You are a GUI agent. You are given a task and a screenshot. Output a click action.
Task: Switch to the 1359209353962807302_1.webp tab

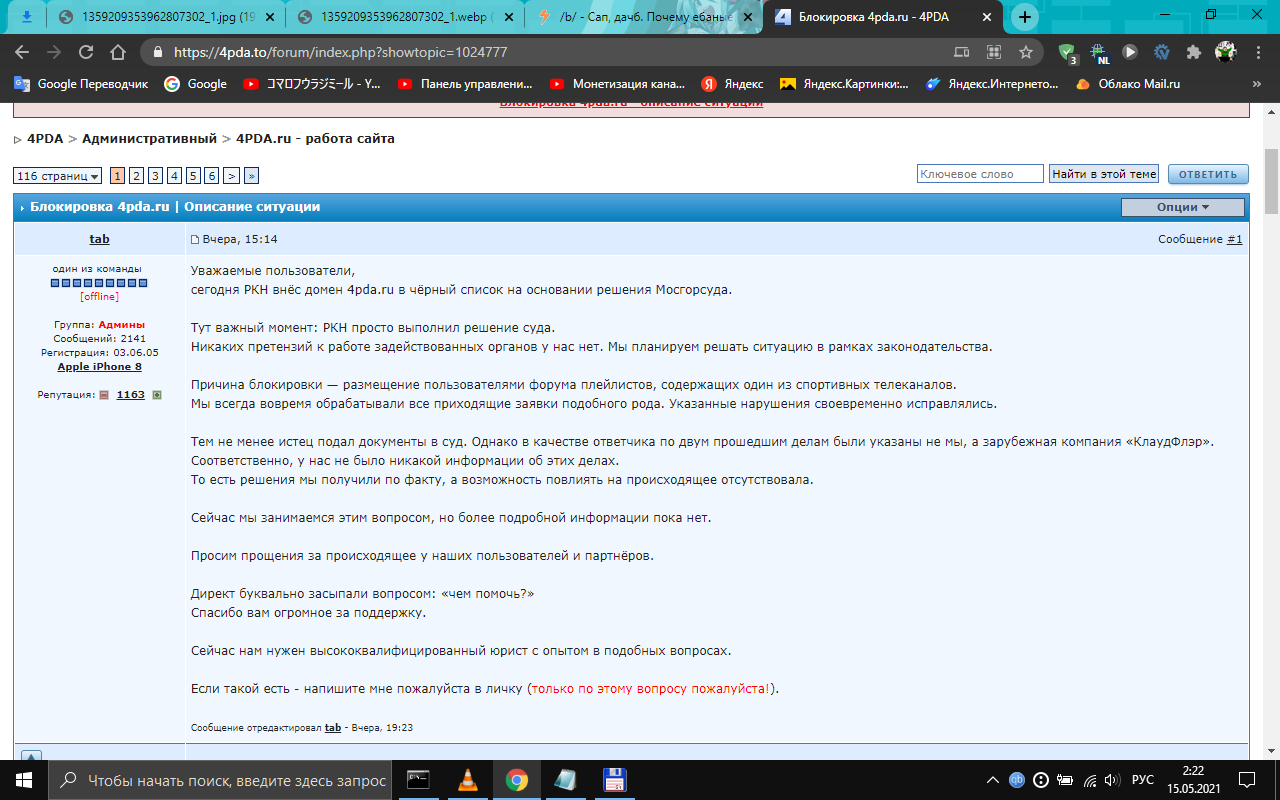[x=405, y=17]
